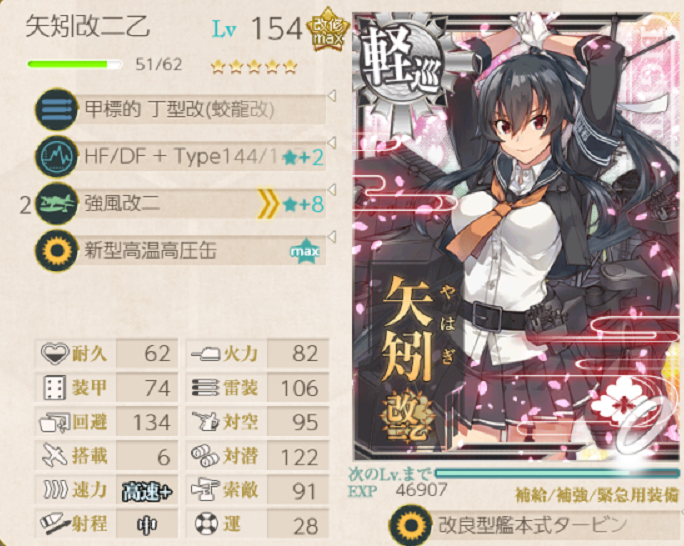684x546 pixels.
Task: Select the 強風改二 equipment slot
Action: 181,204
